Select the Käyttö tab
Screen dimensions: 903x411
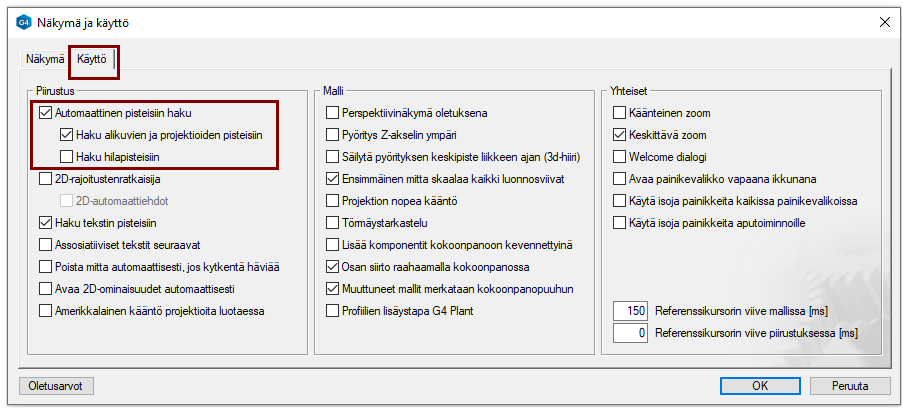pos(92,60)
